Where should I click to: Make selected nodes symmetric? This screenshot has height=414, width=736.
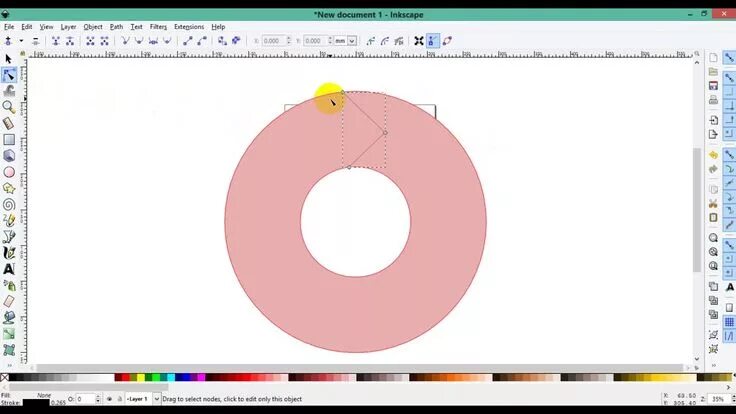point(153,41)
